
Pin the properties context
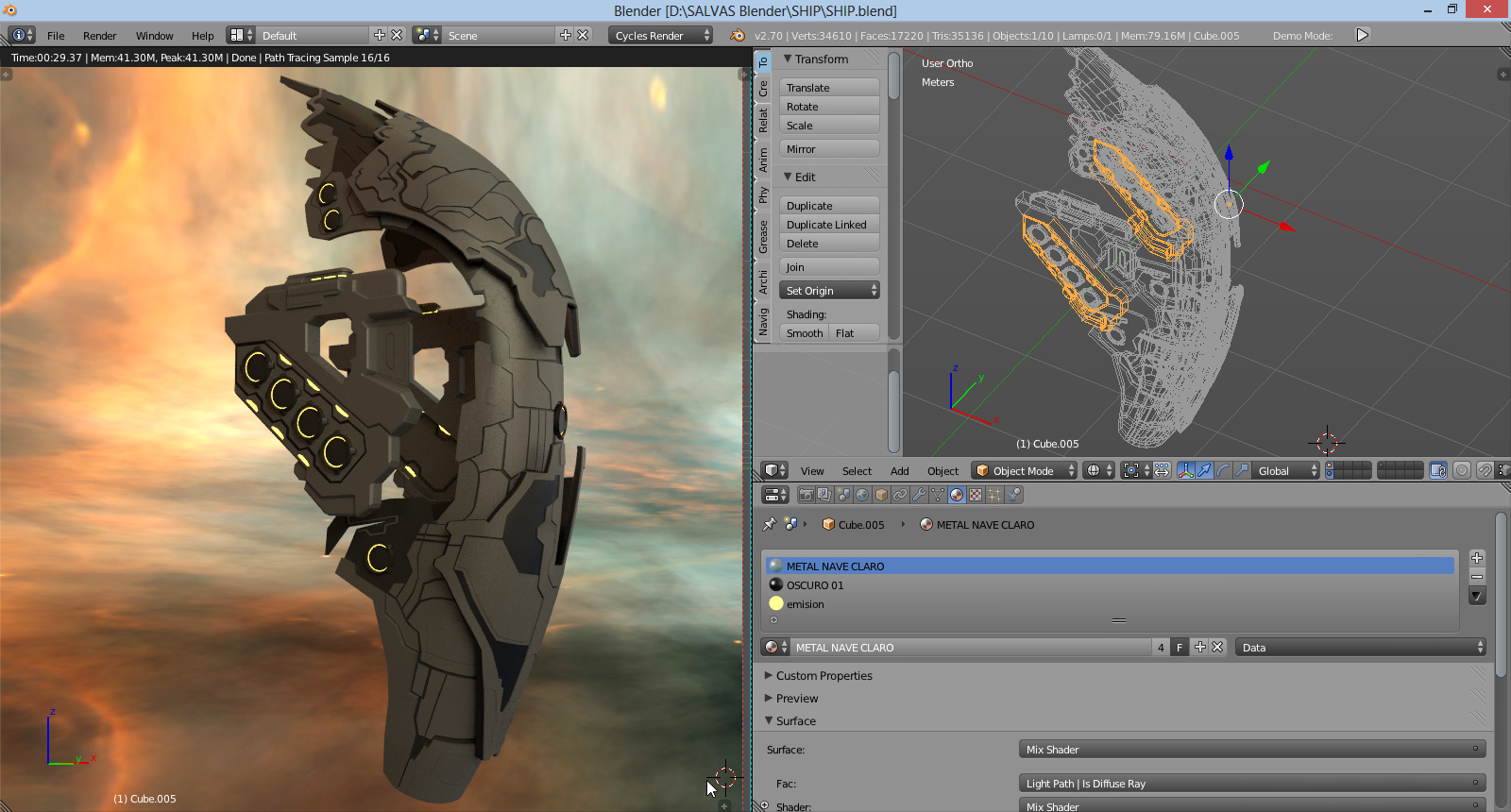770,524
